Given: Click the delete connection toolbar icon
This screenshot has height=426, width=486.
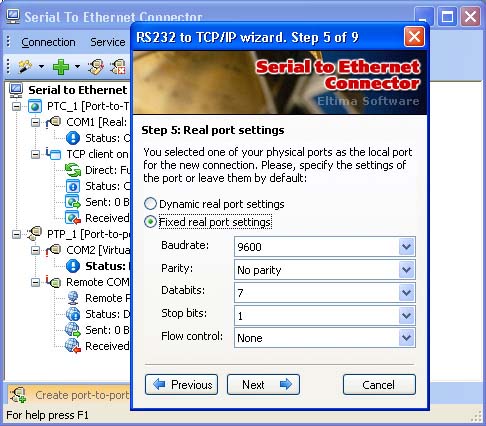Looking at the screenshot, I should click(118, 67).
